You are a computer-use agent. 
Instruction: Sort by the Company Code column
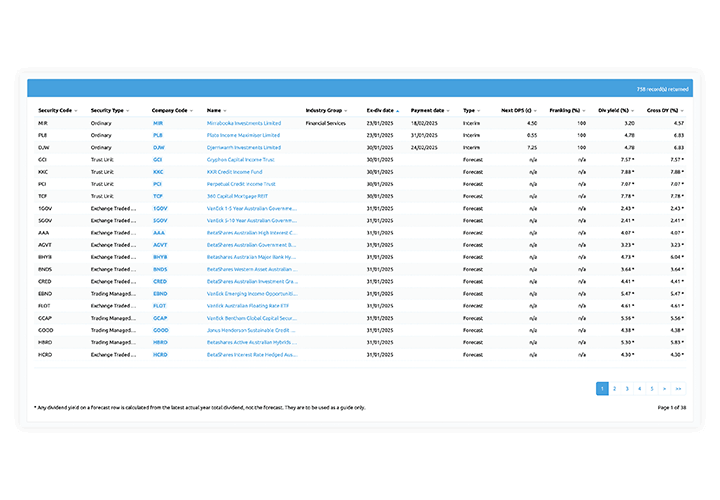[172, 111]
